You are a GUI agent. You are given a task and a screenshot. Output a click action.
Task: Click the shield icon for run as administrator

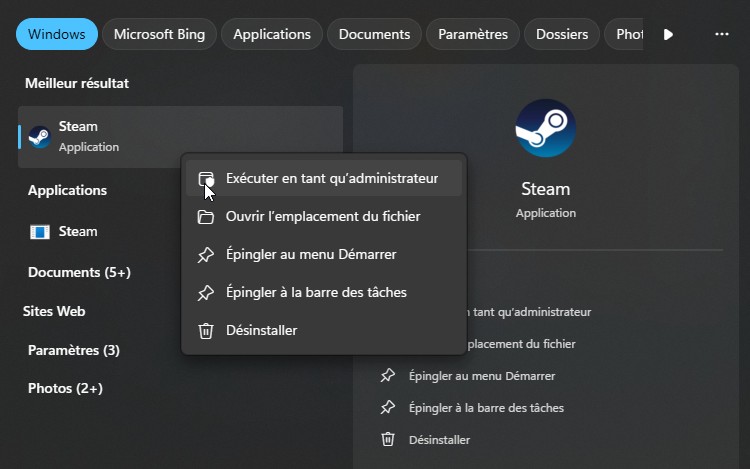point(206,179)
